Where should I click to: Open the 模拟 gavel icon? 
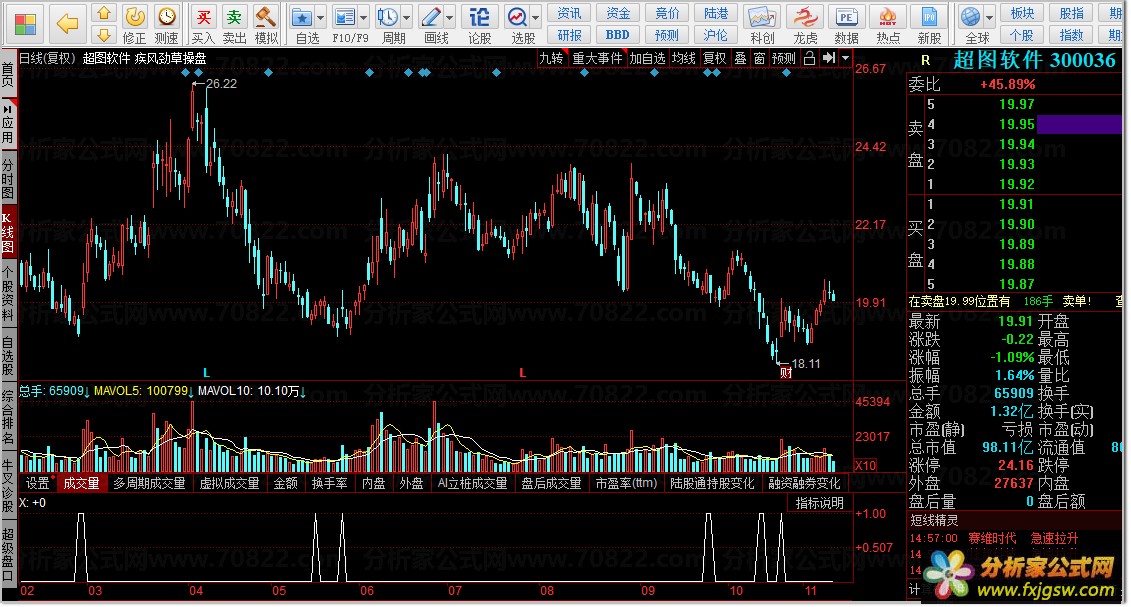[266, 17]
